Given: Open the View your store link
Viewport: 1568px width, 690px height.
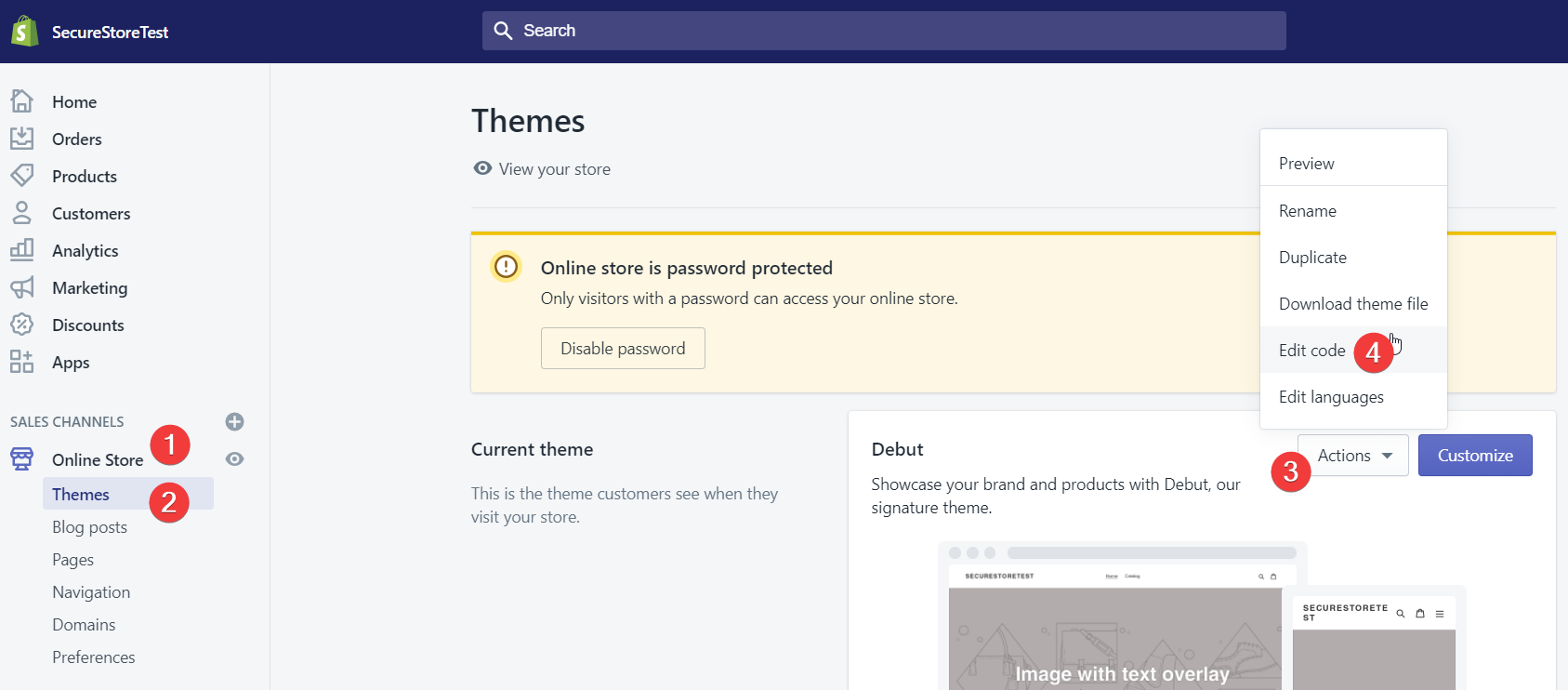Looking at the screenshot, I should 554,169.
